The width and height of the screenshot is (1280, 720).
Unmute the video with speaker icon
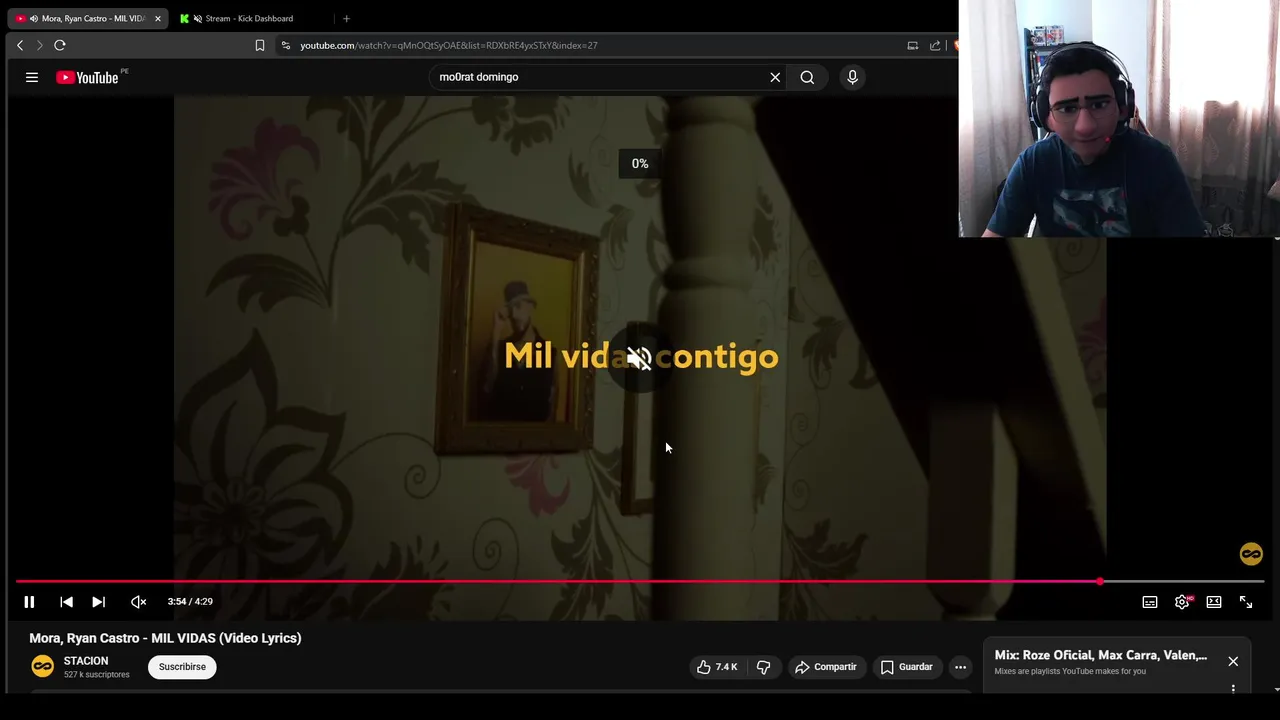[138, 602]
